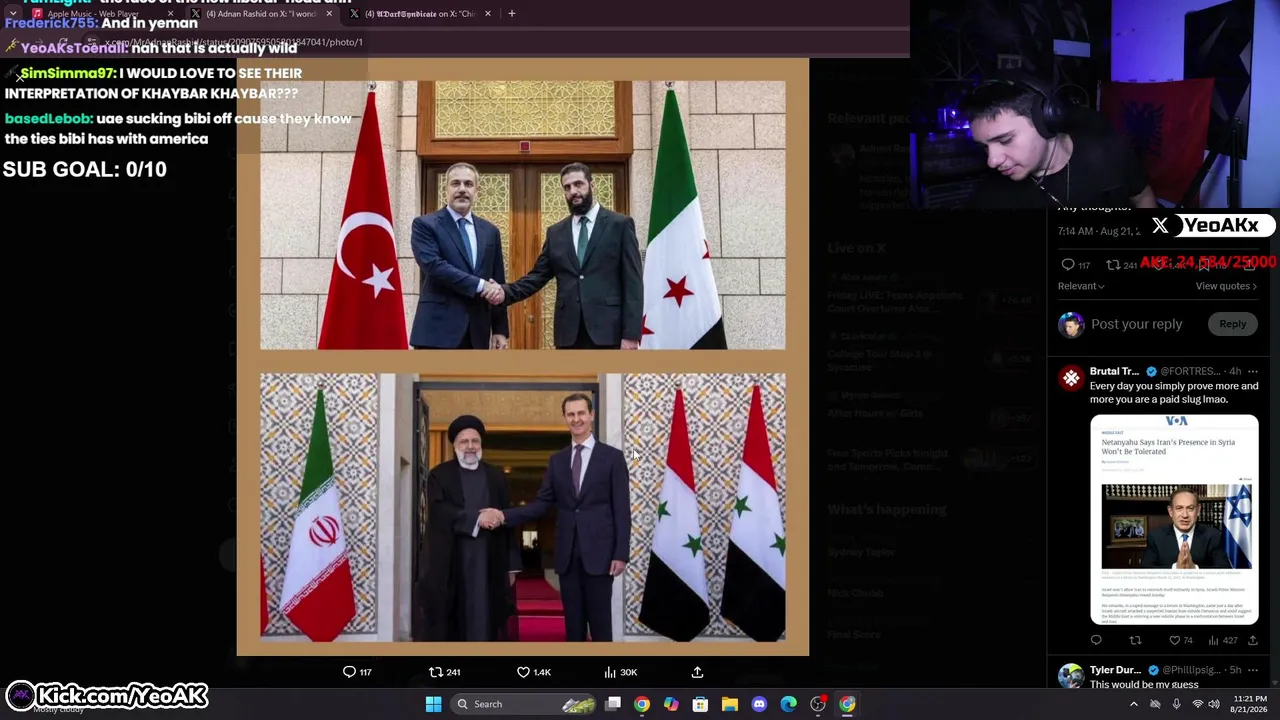Open more options on Brutal Tr... reply

click(1252, 371)
